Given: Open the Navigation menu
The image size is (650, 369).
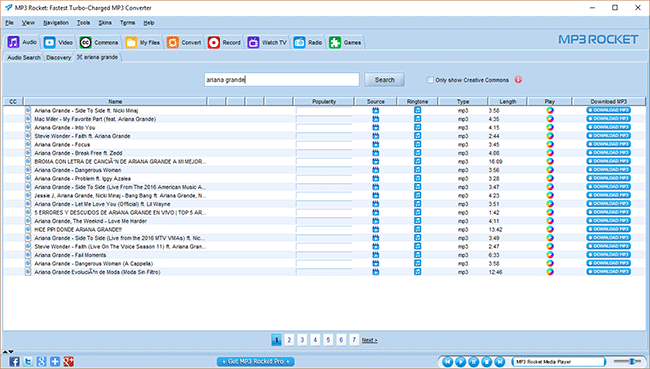Looking at the screenshot, I should (x=56, y=23).
